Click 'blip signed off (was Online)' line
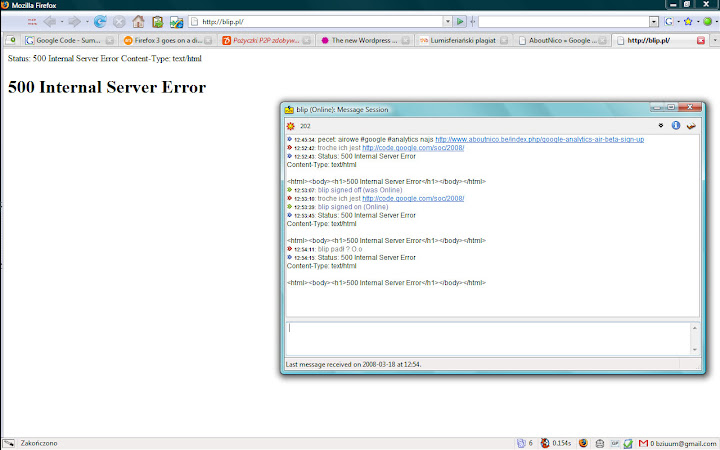This screenshot has height=450, width=720. point(360,190)
